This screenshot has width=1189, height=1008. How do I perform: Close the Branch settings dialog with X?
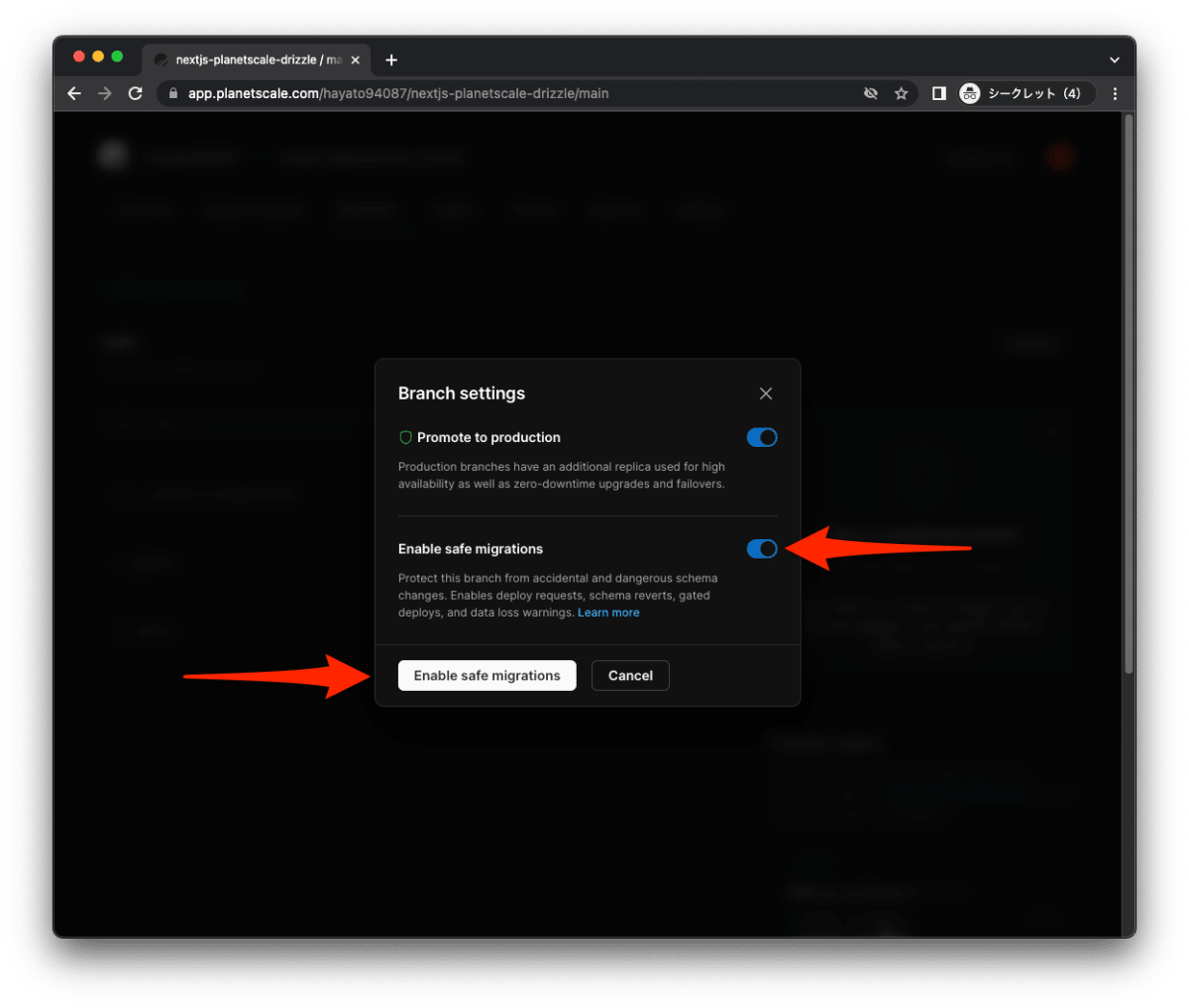[766, 393]
